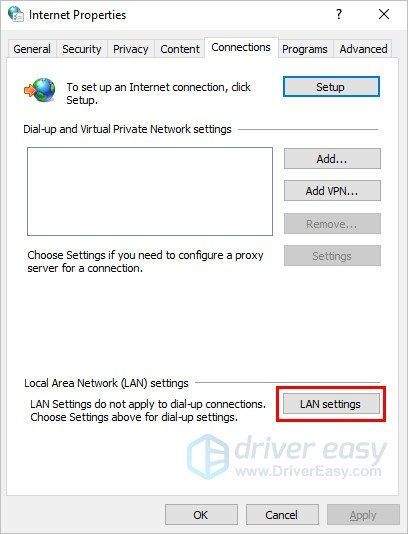Click the Setup button
Viewport: 408px width, 534px height.
[331, 87]
